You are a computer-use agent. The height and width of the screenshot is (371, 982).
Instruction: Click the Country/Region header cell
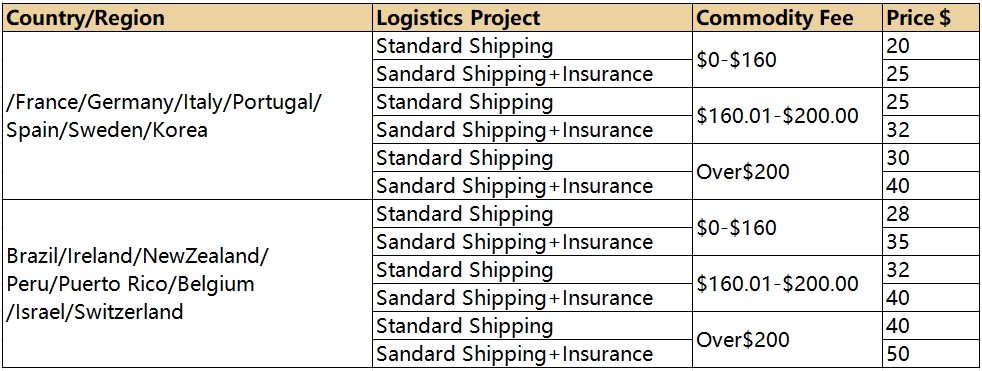pos(187,18)
